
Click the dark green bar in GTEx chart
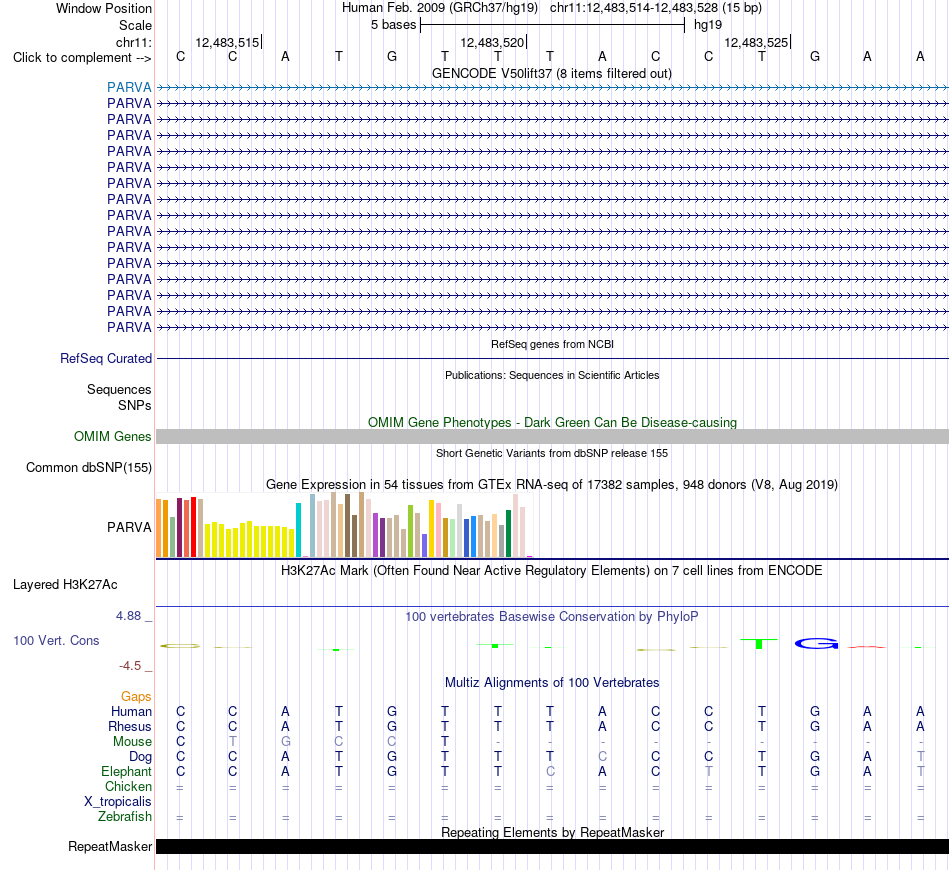(508, 534)
